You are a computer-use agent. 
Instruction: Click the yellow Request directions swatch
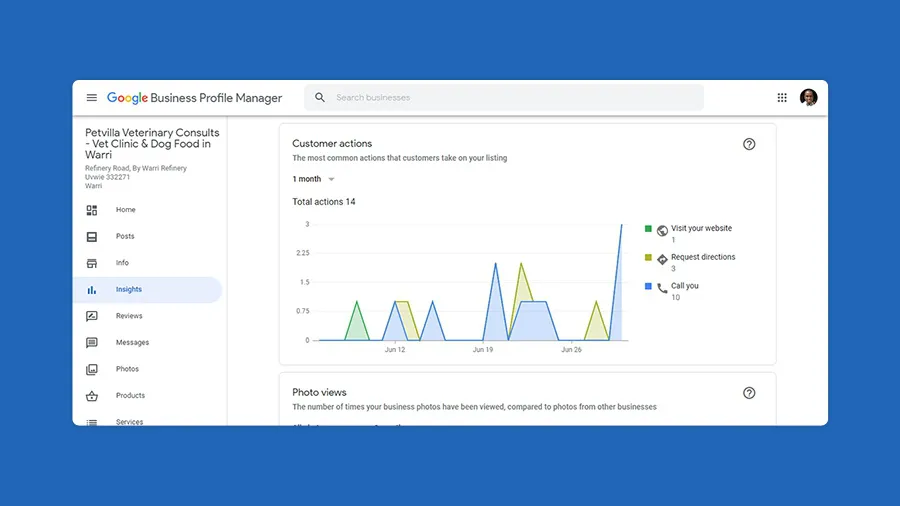pos(648,257)
